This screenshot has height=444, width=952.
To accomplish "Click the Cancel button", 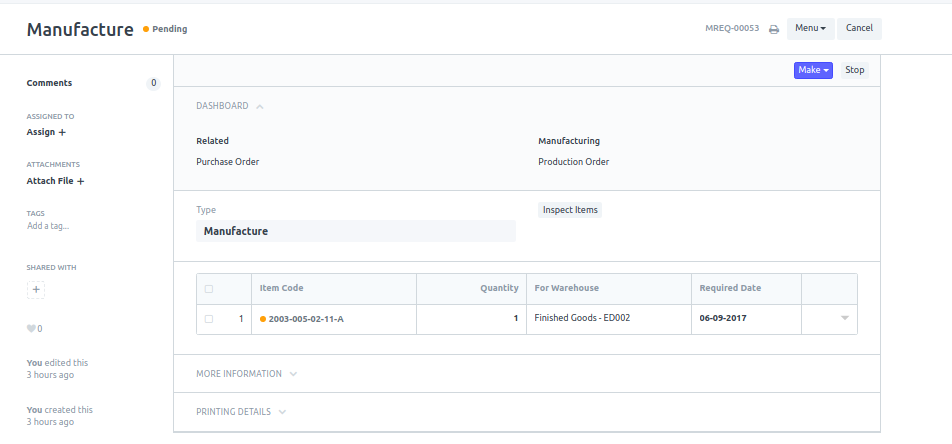I will click(859, 29).
